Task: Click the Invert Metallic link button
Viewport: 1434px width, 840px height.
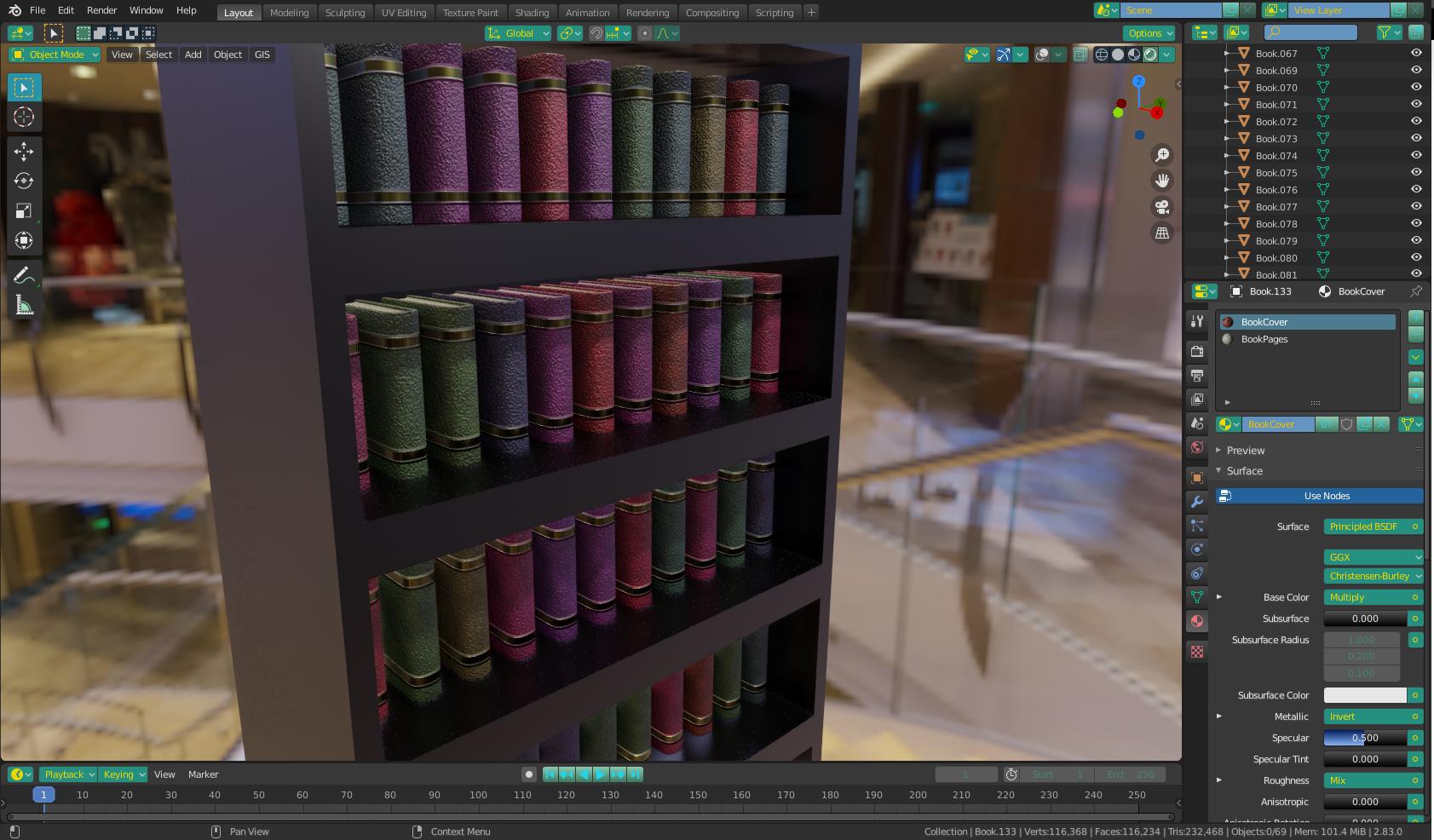Action: pos(1374,716)
